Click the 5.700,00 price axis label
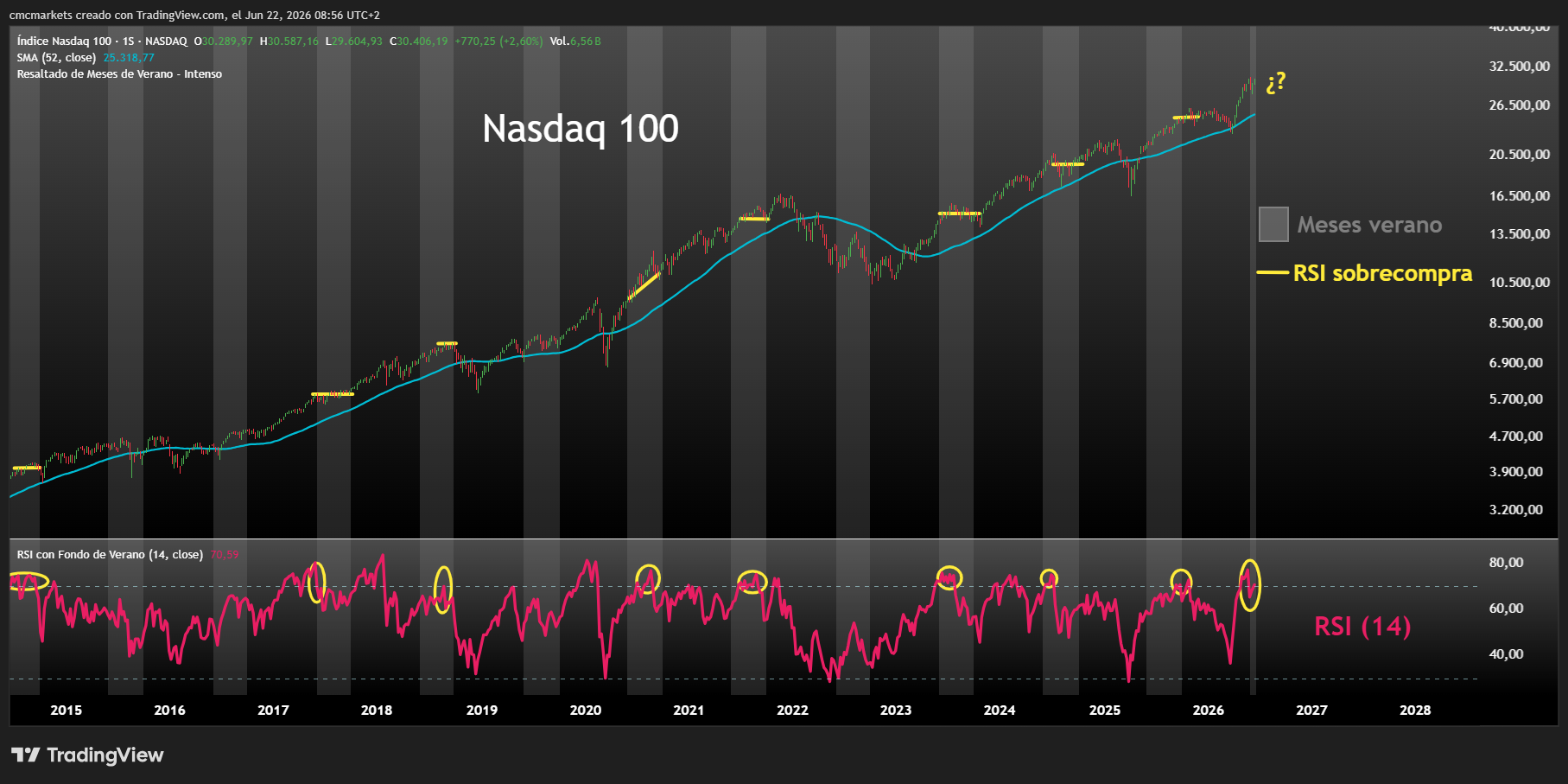Viewport: 1568px width, 784px height. [x=1516, y=398]
